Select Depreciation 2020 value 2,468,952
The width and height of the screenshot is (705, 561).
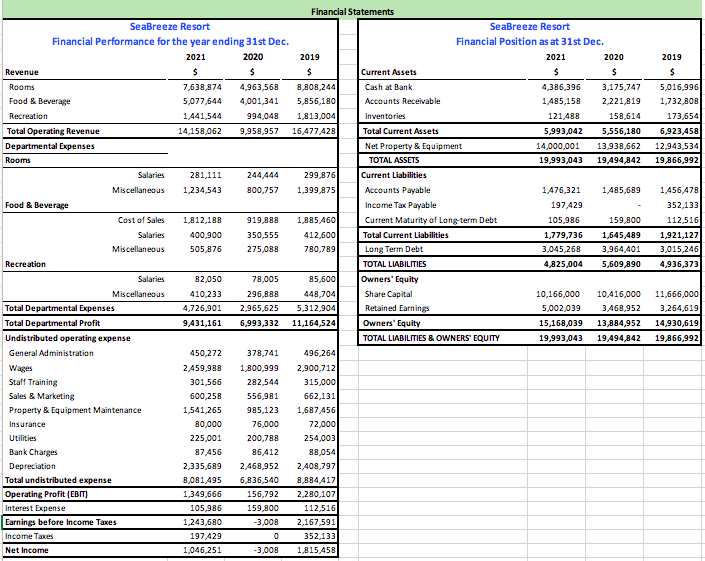coord(259,466)
